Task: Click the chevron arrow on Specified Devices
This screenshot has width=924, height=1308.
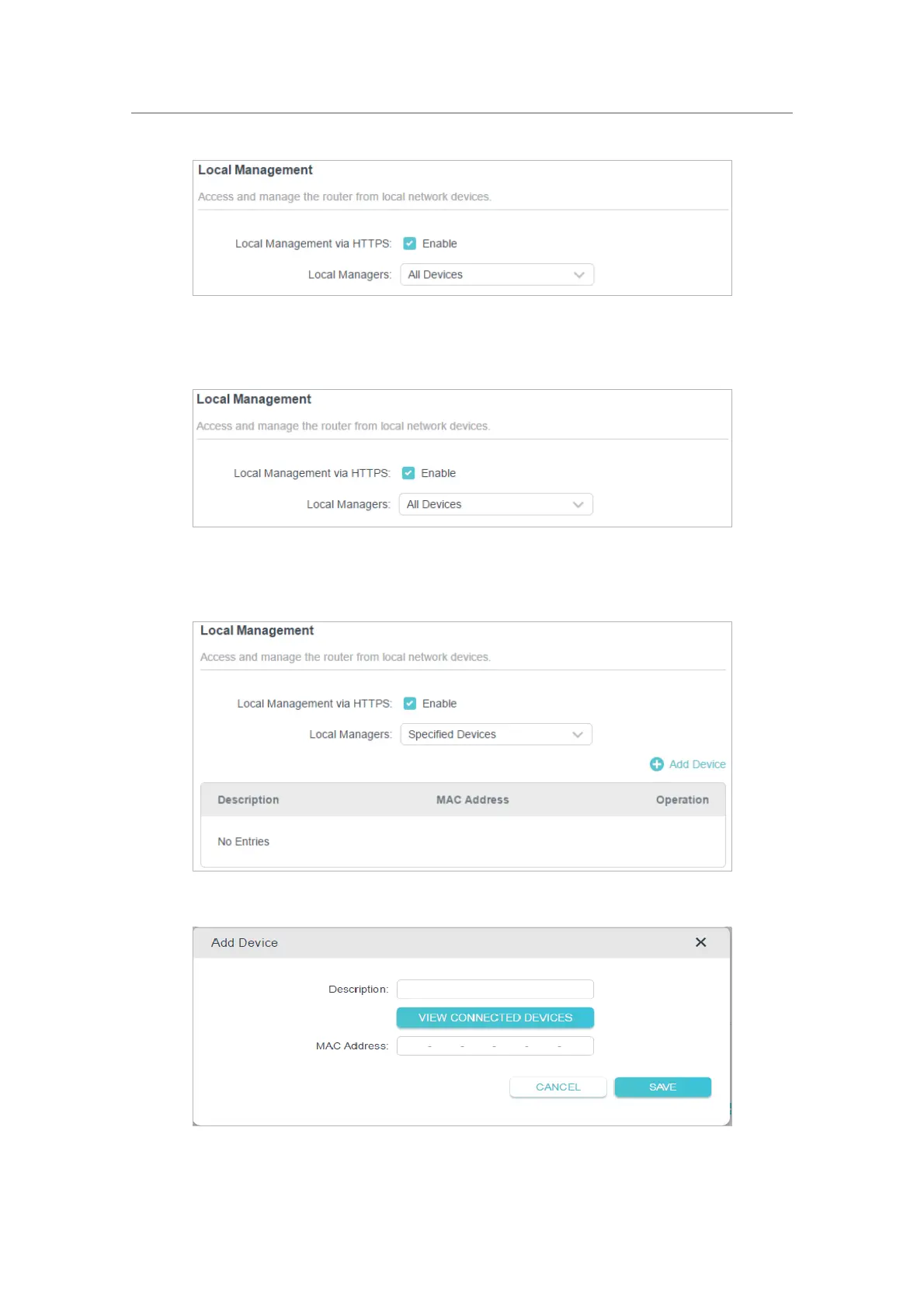Action: (x=578, y=735)
